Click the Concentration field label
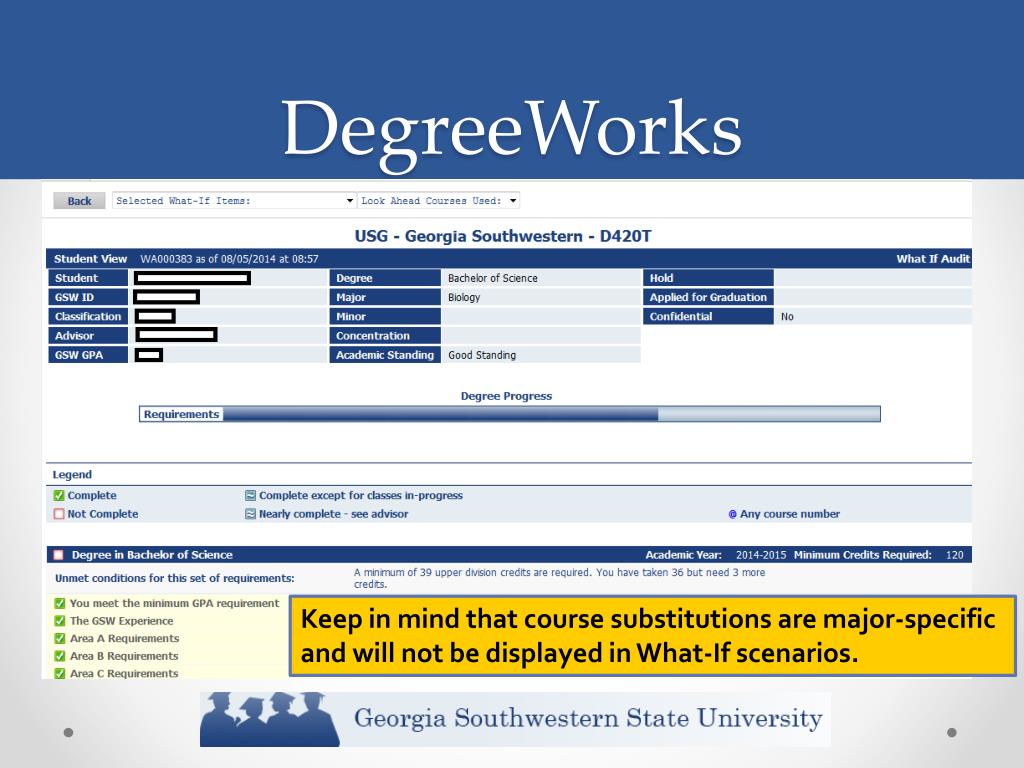Viewport: 1024px width, 768px height. click(x=385, y=336)
